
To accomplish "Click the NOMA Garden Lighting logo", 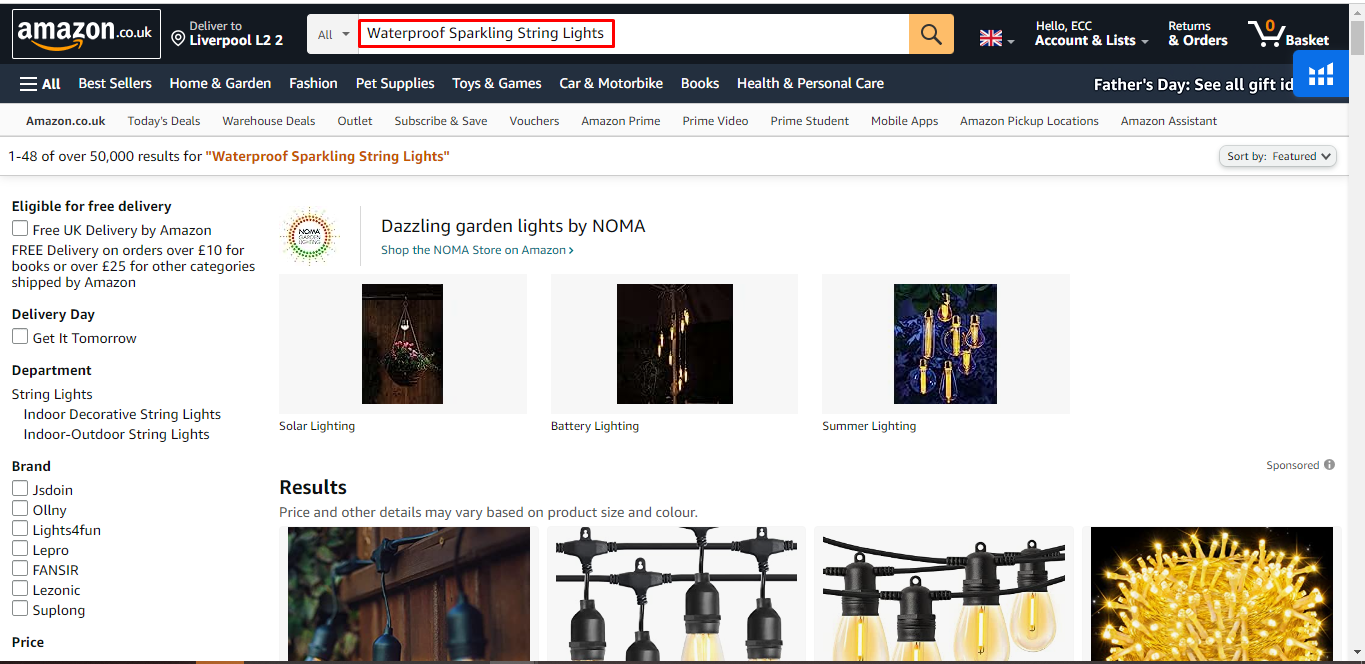I will (310, 236).
